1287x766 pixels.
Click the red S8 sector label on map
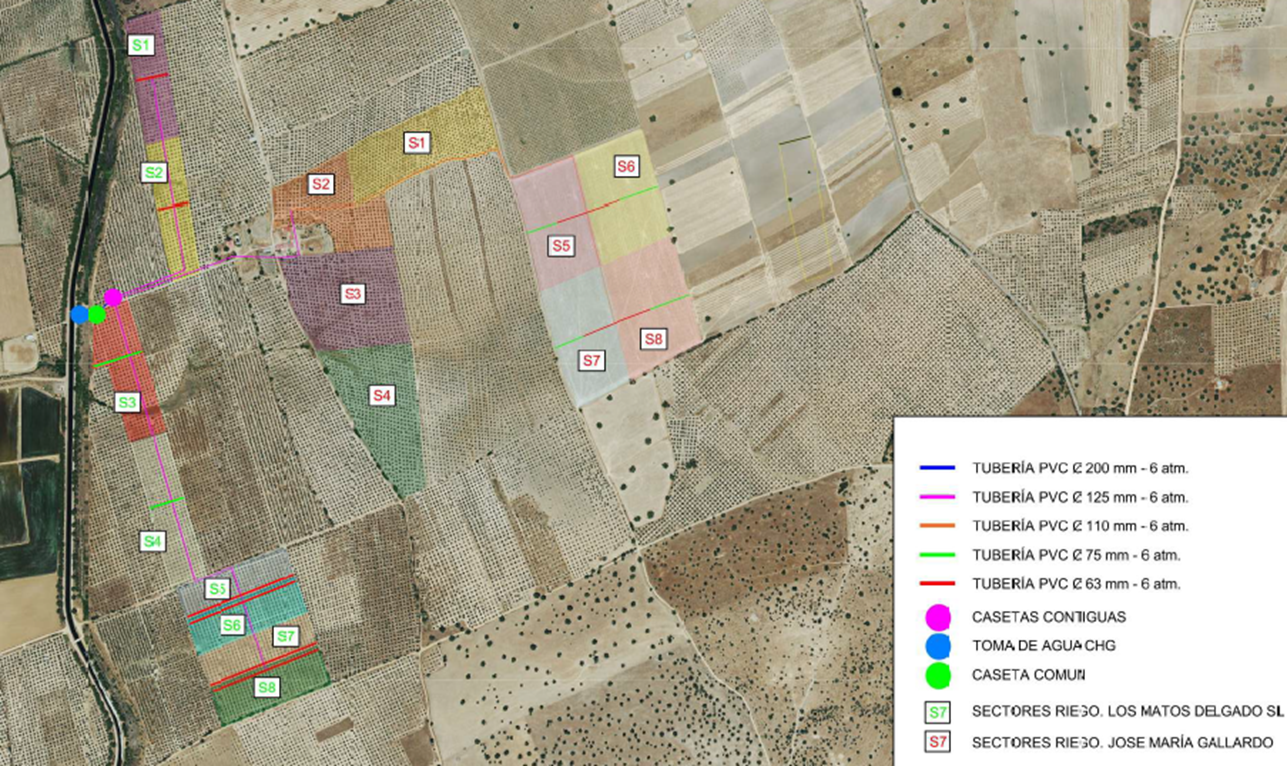click(x=653, y=340)
